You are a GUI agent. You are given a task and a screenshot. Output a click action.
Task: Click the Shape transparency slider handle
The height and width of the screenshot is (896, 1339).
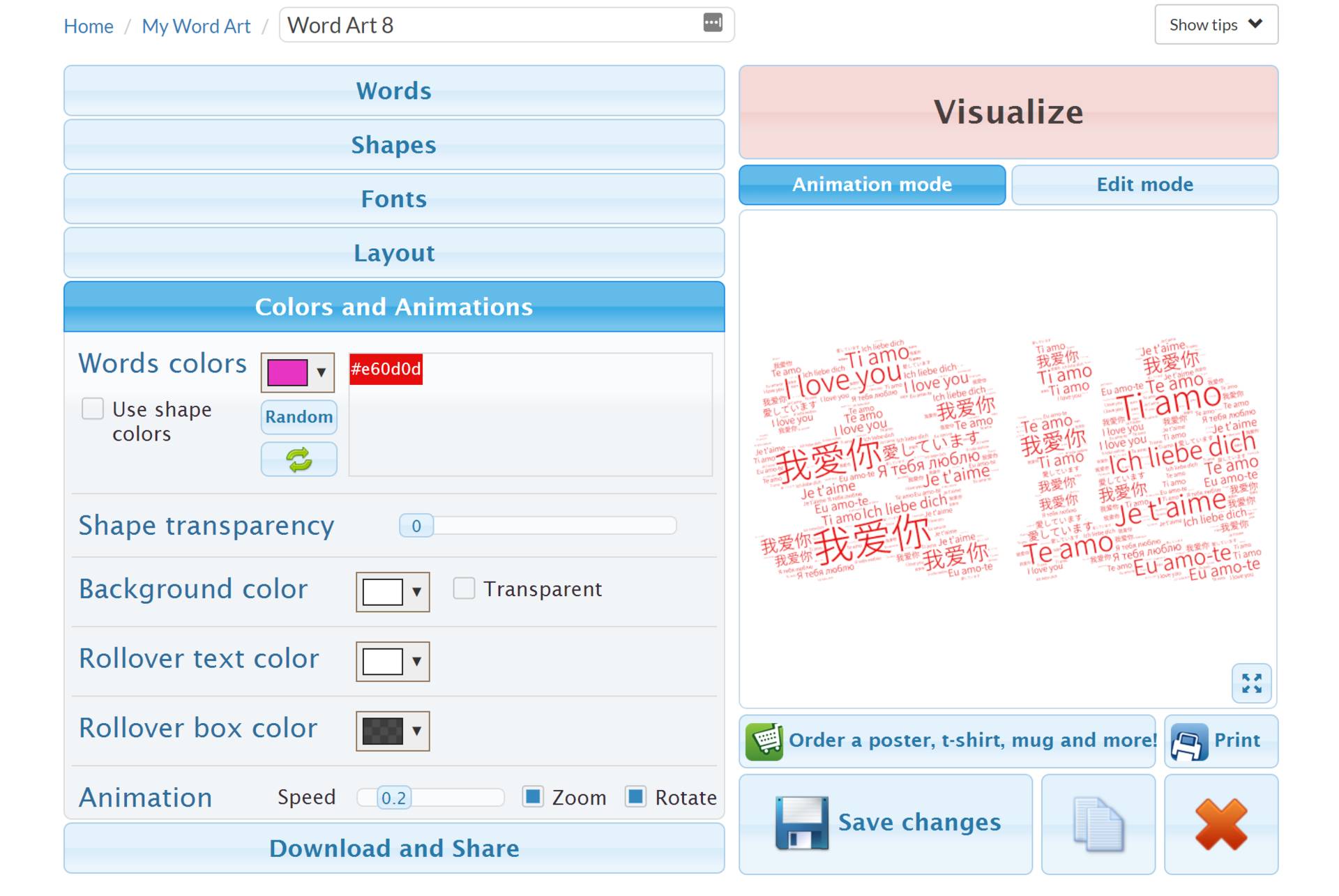coord(416,526)
